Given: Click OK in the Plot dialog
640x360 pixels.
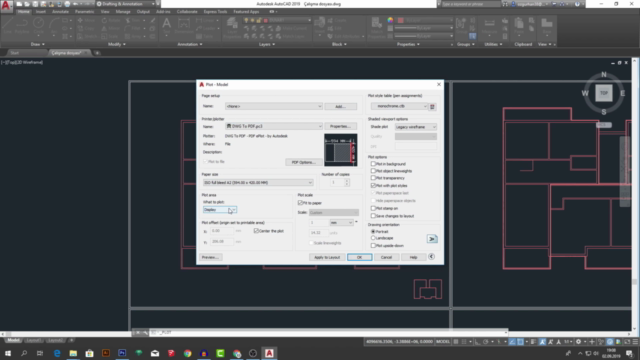Looking at the screenshot, I should pos(360,257).
